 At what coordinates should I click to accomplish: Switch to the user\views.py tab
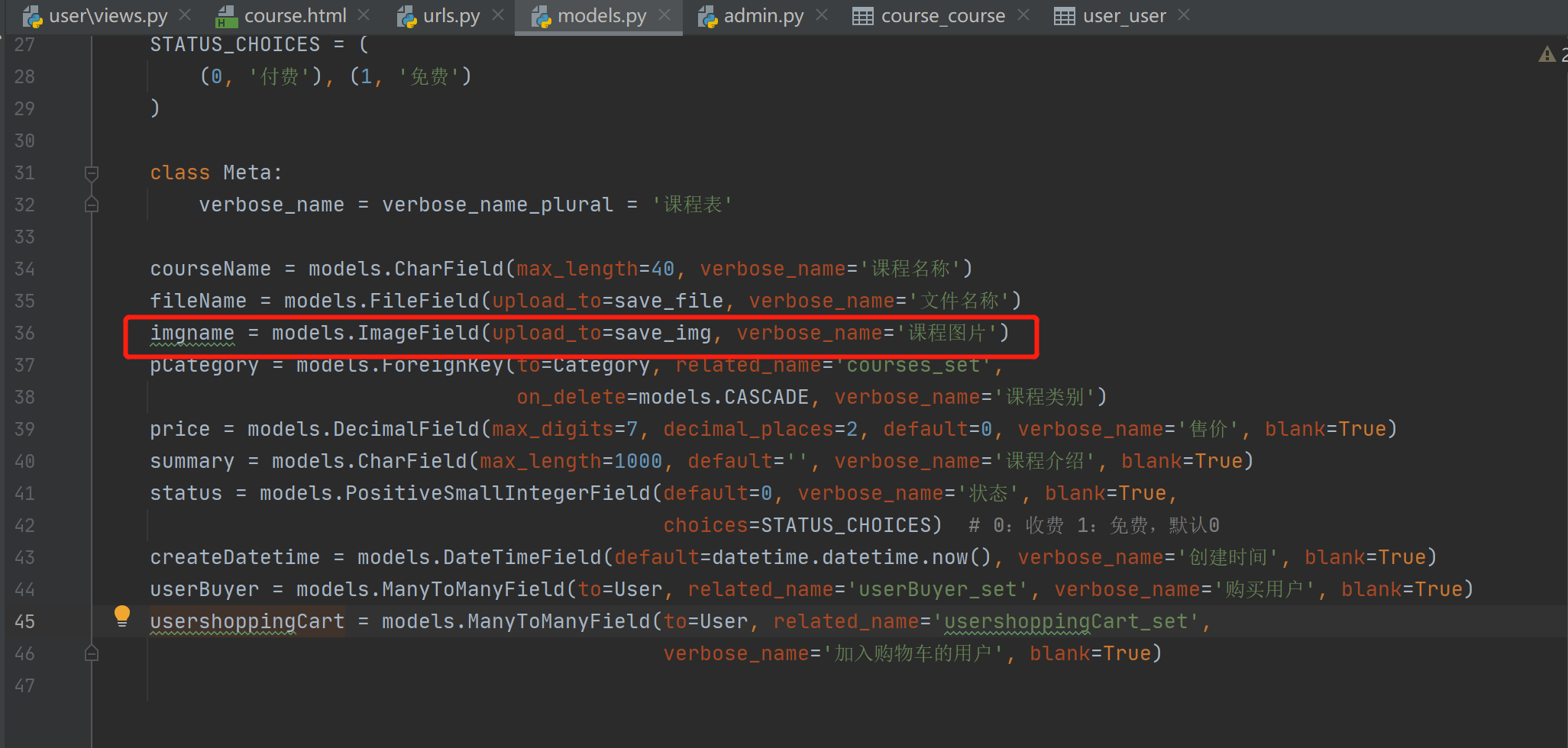pyautogui.click(x=108, y=16)
